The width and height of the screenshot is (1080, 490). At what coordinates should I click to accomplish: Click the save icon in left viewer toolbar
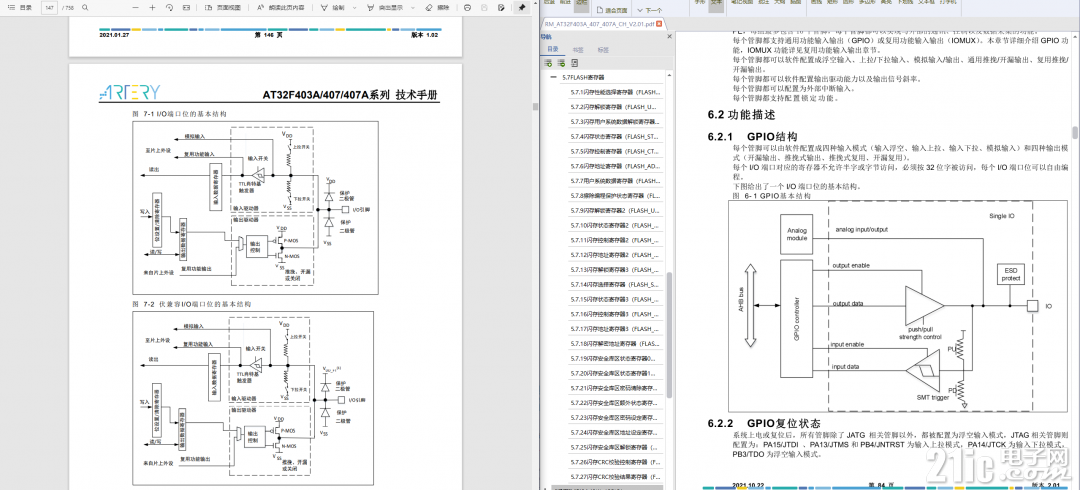point(484,8)
